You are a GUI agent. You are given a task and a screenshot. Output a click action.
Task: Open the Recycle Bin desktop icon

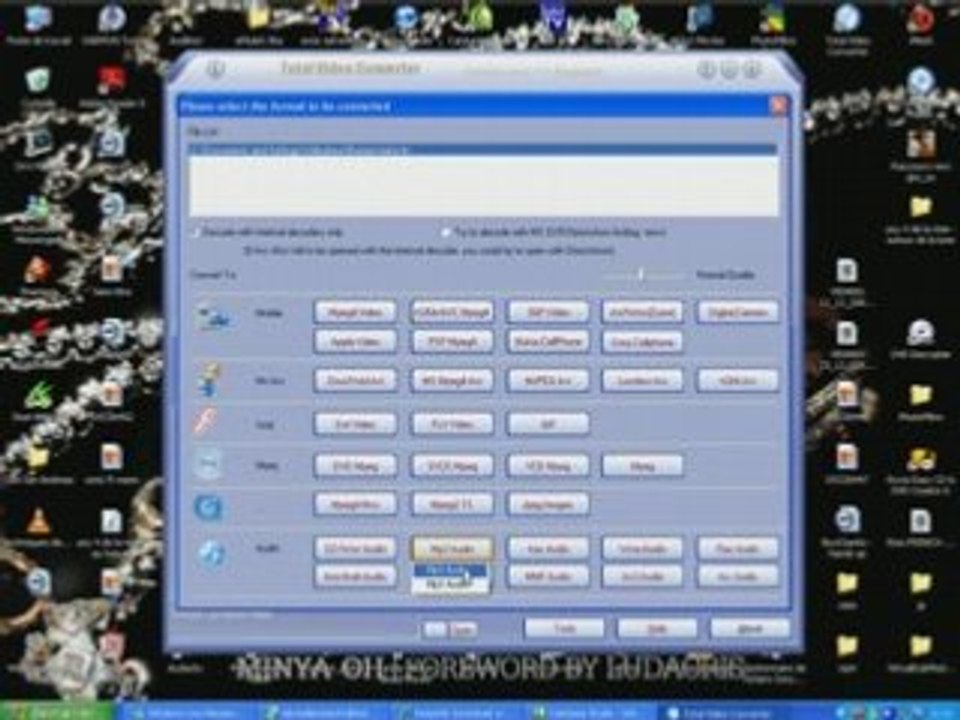click(38, 81)
